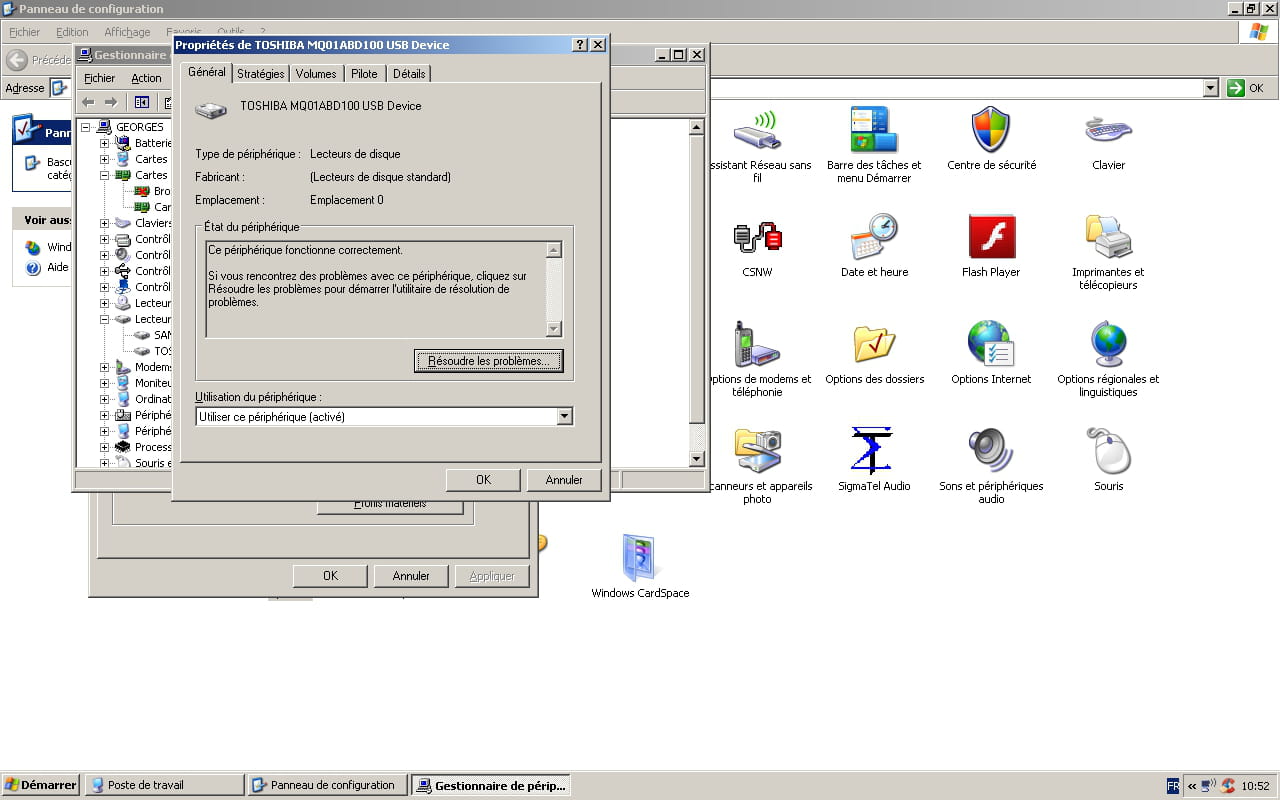Click the CCleaner tray icon
This screenshot has width=1280, height=800.
pyautogui.click(x=1228, y=786)
